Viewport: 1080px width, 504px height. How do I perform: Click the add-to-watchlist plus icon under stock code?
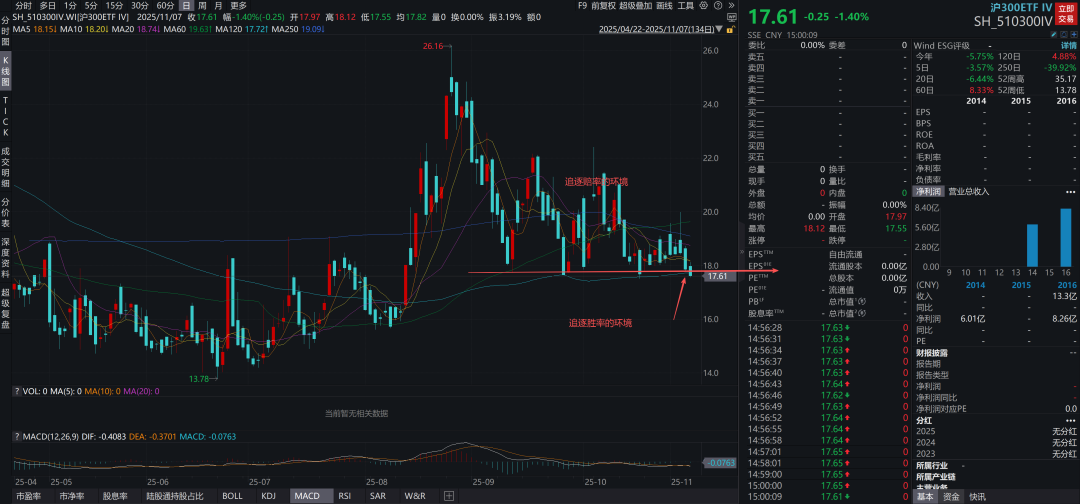pyautogui.click(x=1074, y=34)
